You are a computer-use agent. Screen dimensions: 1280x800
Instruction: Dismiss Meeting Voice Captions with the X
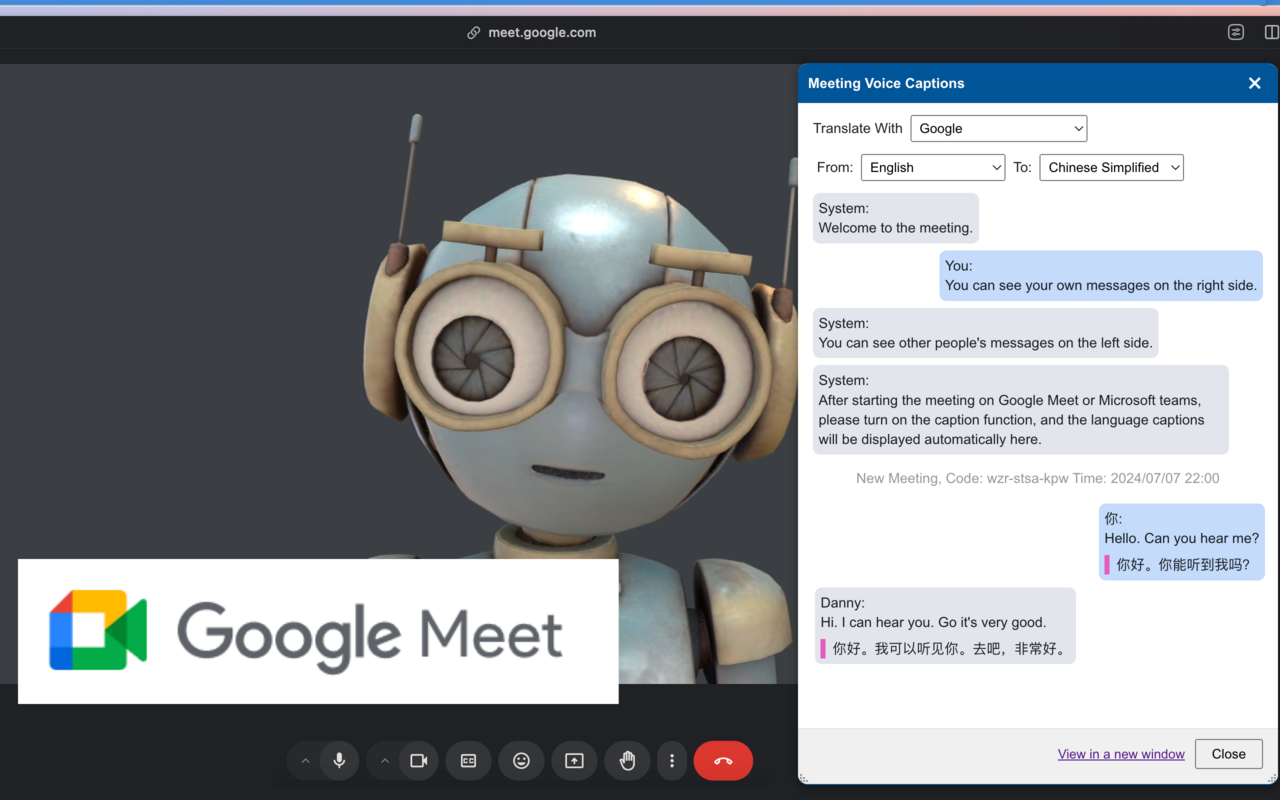point(1254,83)
